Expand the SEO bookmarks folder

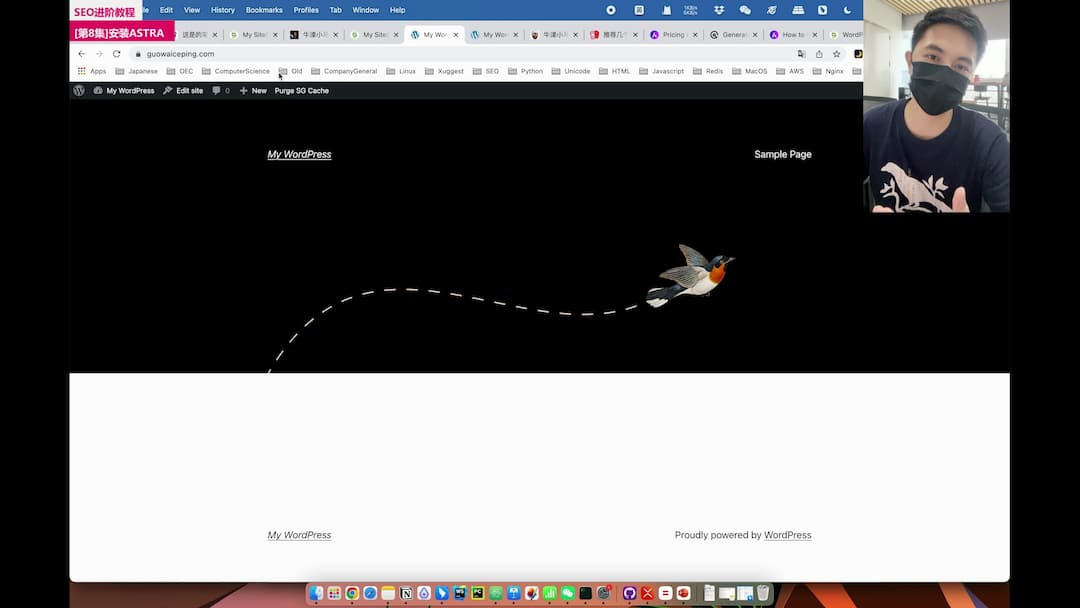click(x=485, y=71)
